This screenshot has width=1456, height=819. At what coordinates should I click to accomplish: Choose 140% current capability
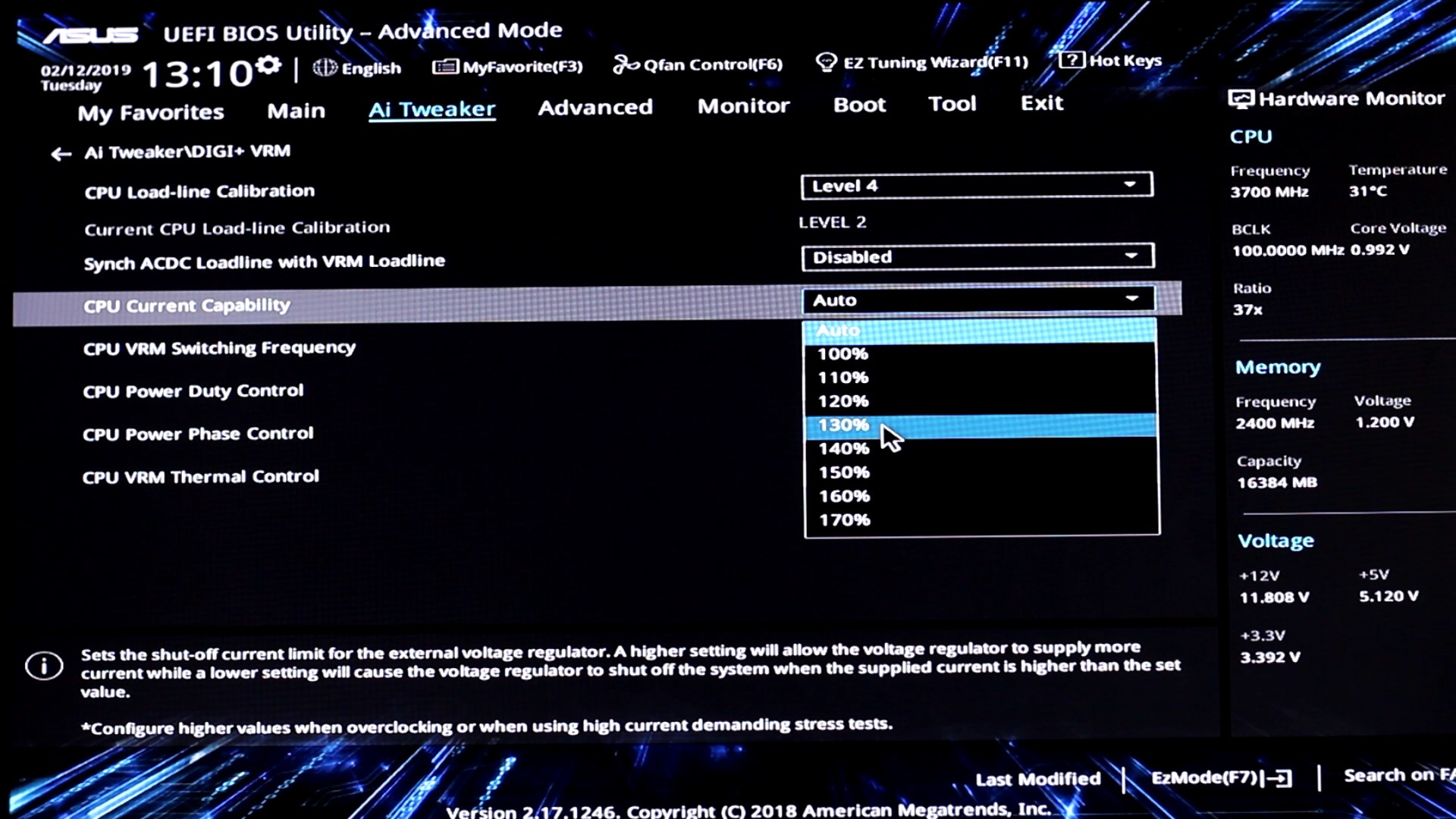[x=981, y=449]
